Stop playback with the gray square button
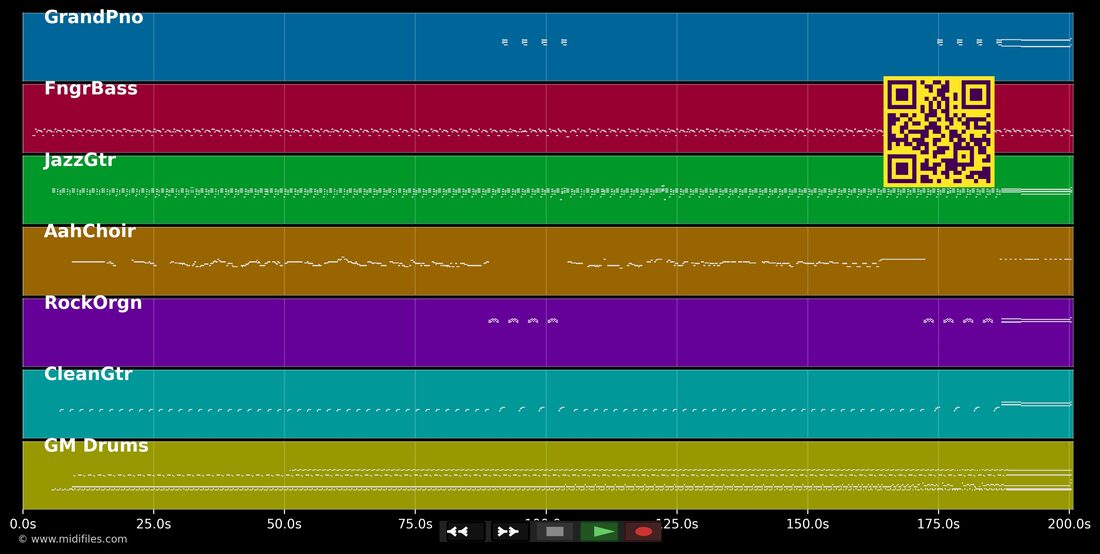1100x554 pixels. tap(554, 532)
